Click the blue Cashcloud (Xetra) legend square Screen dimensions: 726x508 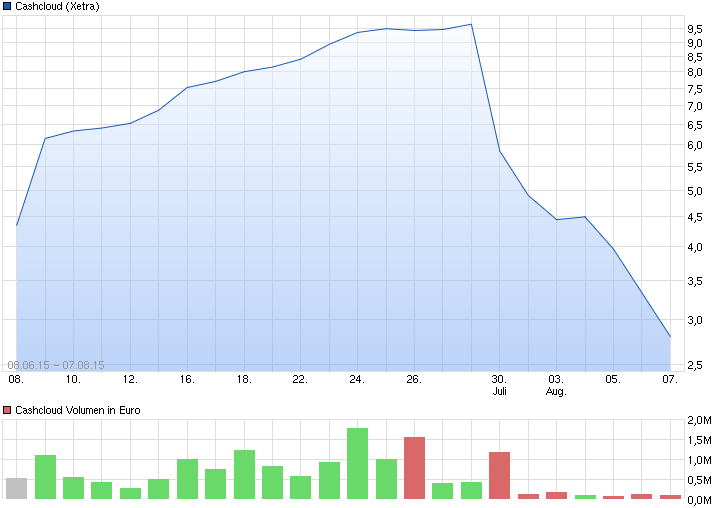7,6
